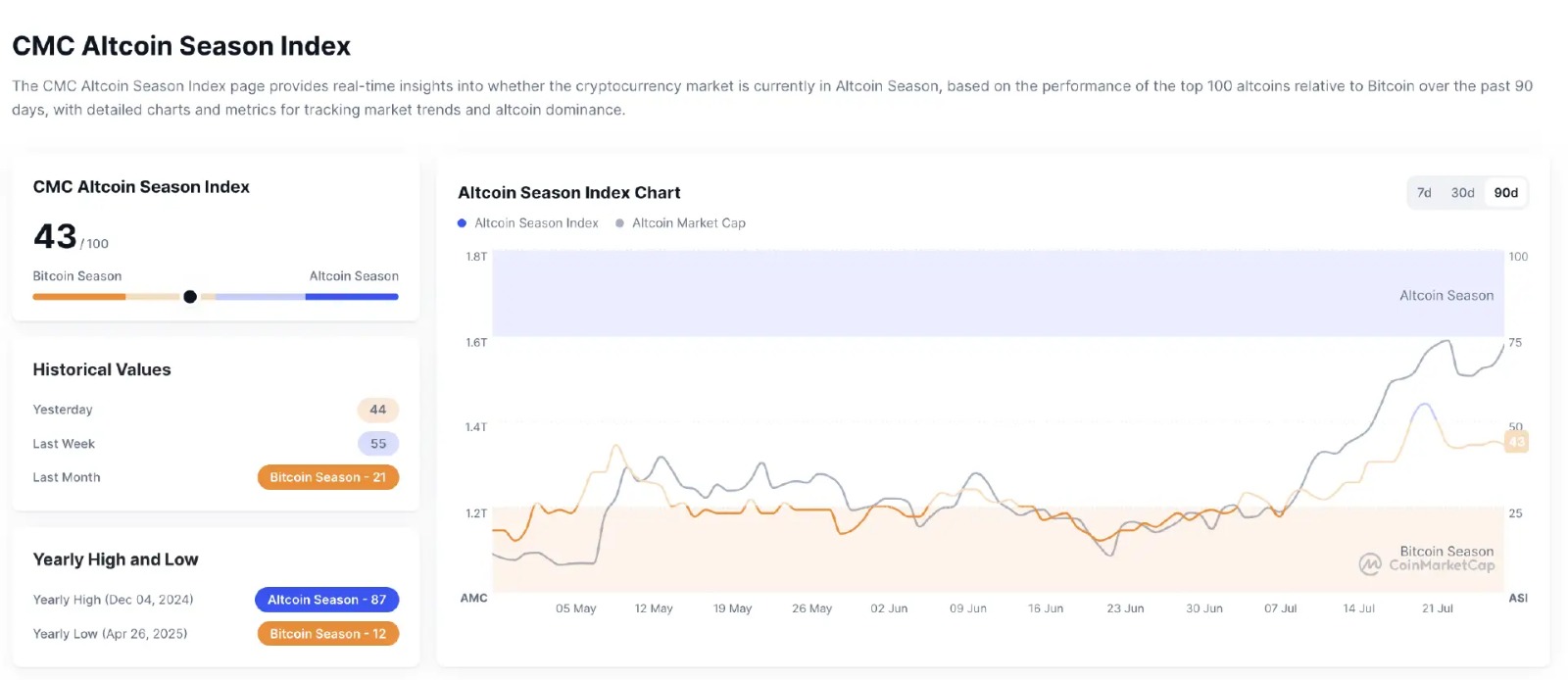
Task: Click the CMC Altcoin Season Index heading
Action: point(181,46)
